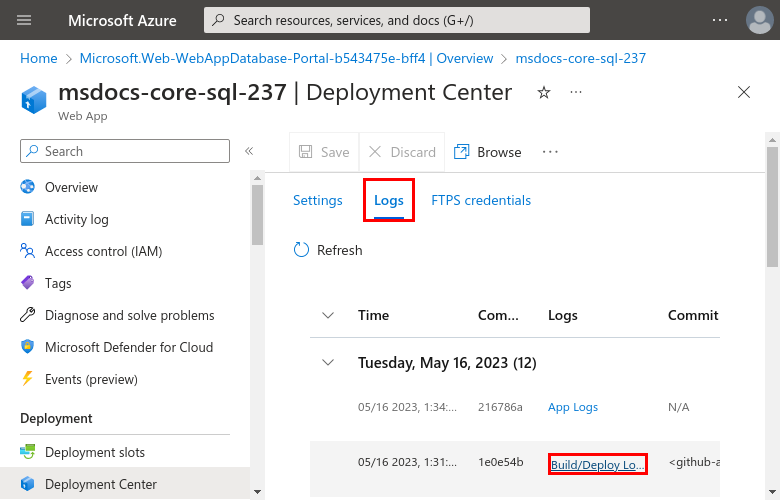This screenshot has height=500, width=780.
Task: Collapse the sidebar with double chevron
Action: 249,151
